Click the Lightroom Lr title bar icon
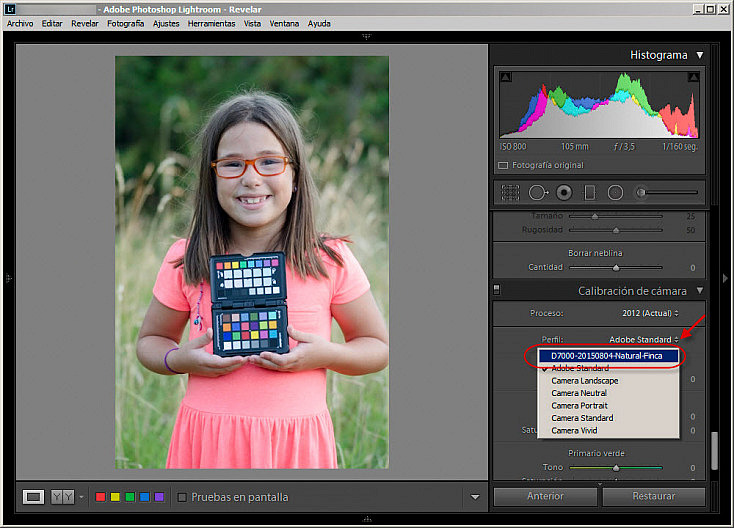The image size is (734, 528). tap(10, 9)
